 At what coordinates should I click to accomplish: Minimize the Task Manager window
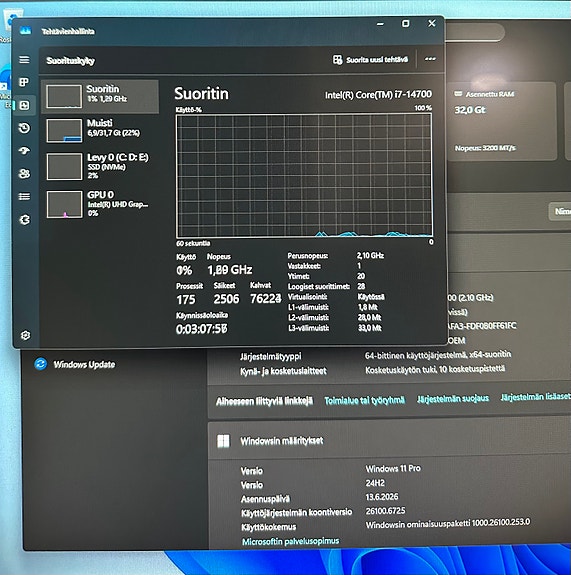[380, 24]
